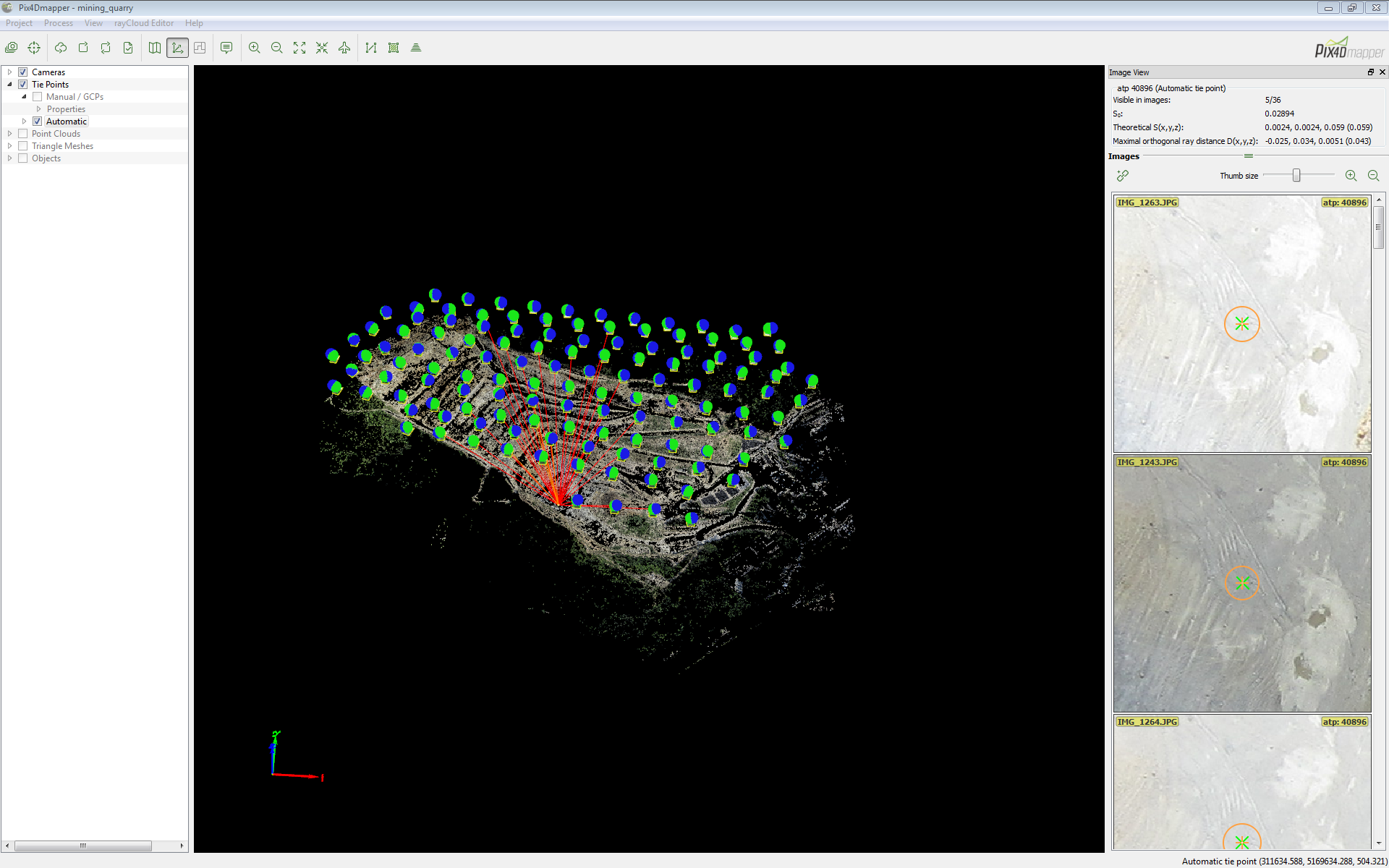Open the Process menu
1389x868 pixels.
click(x=58, y=23)
